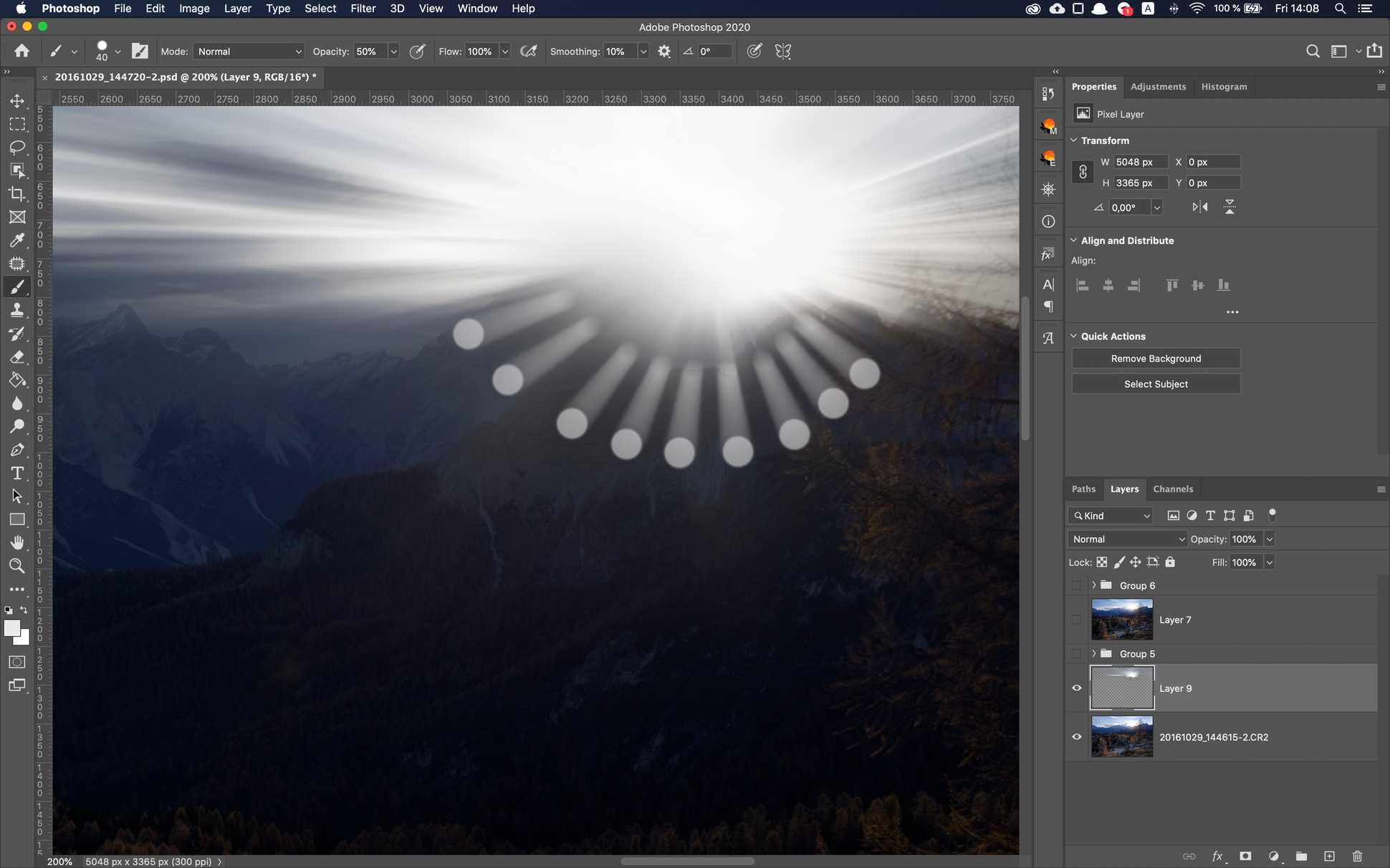
Task: Select the Crop tool
Action: [17, 192]
